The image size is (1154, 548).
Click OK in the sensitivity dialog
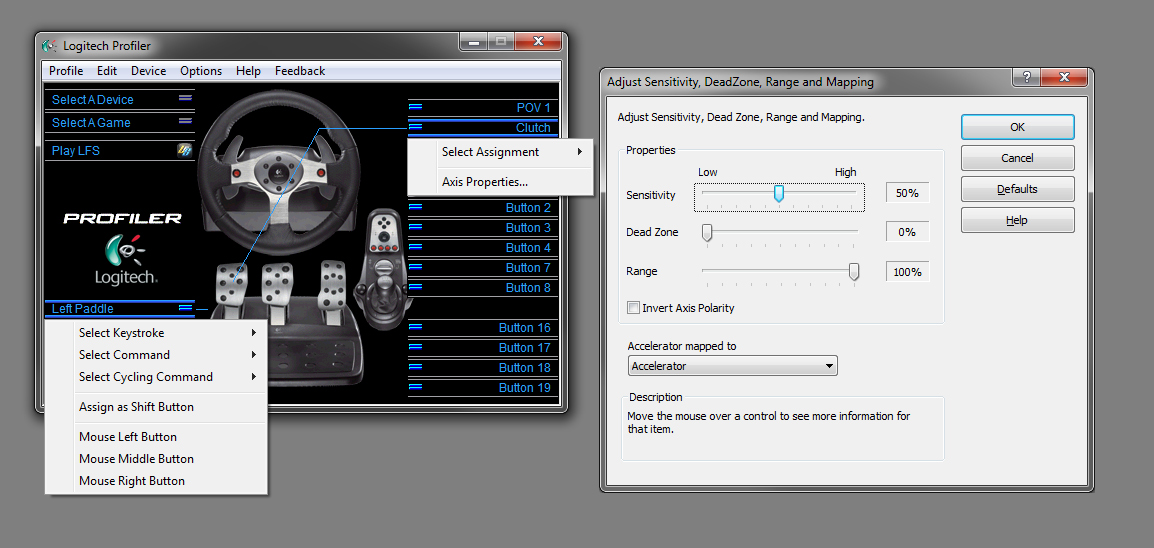tap(1017, 127)
